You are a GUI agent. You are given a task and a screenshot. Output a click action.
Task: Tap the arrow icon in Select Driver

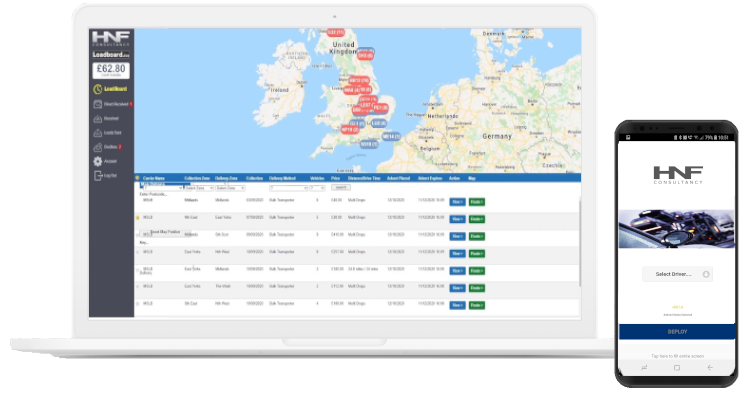coord(706,274)
